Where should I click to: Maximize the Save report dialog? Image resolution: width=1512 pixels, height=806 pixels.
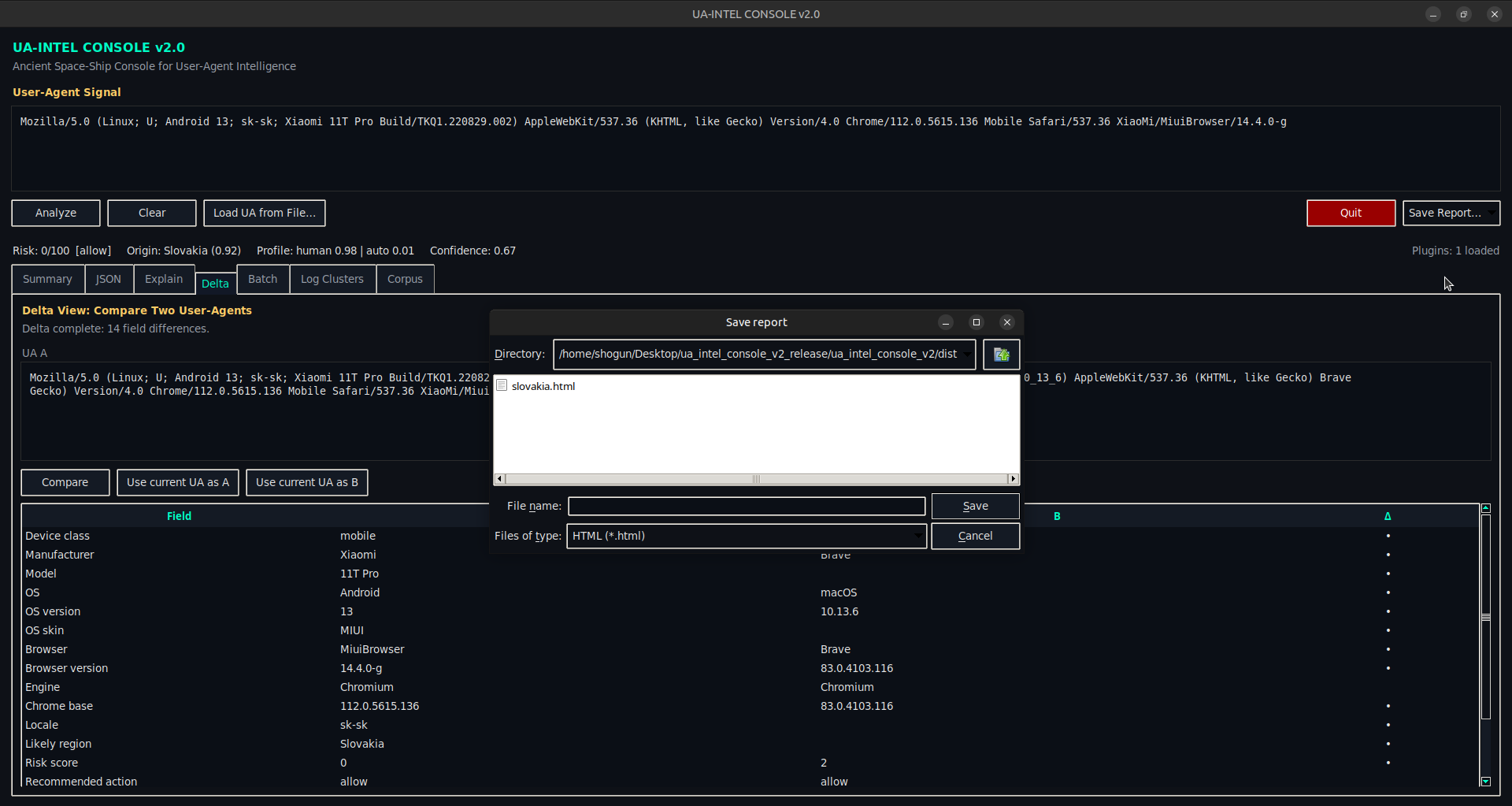click(976, 322)
